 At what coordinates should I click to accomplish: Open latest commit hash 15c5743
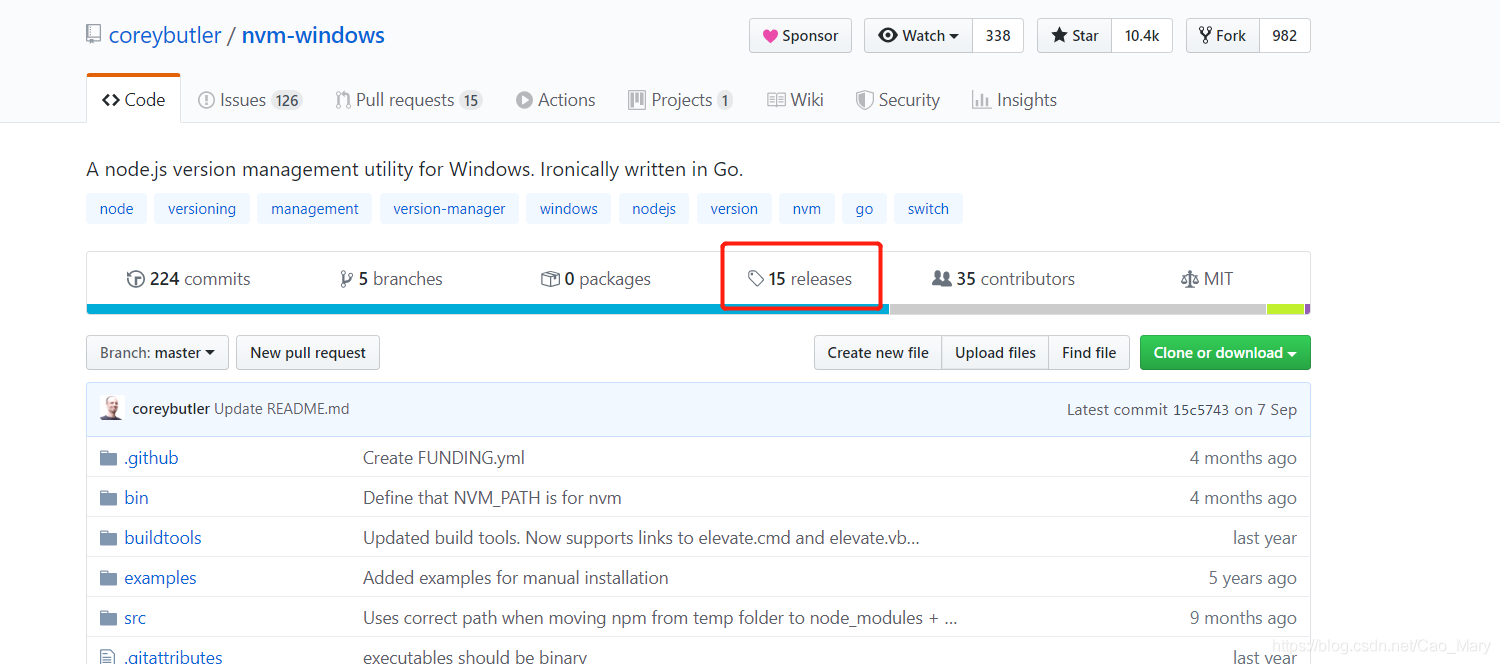click(1201, 409)
